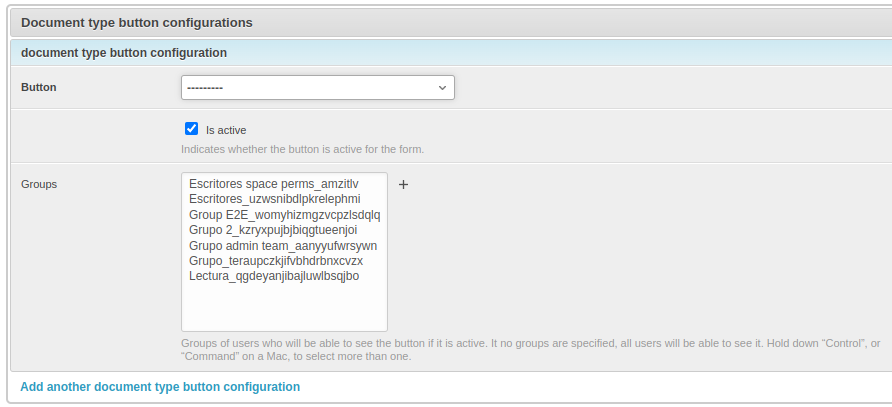Viewport: 892px width, 407px height.
Task: Click the Button field label
Action: point(39,87)
